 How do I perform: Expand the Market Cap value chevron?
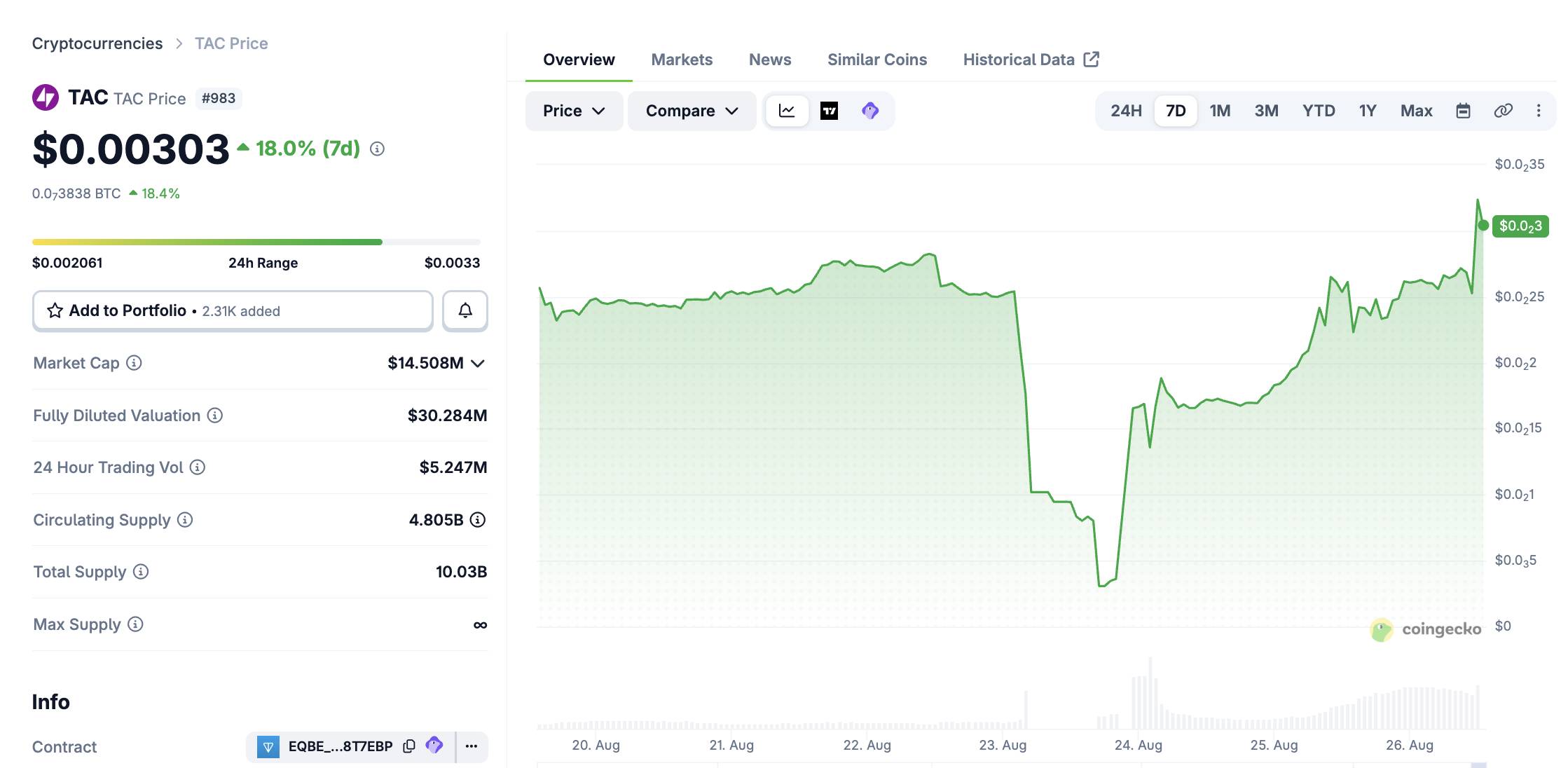pyautogui.click(x=478, y=363)
